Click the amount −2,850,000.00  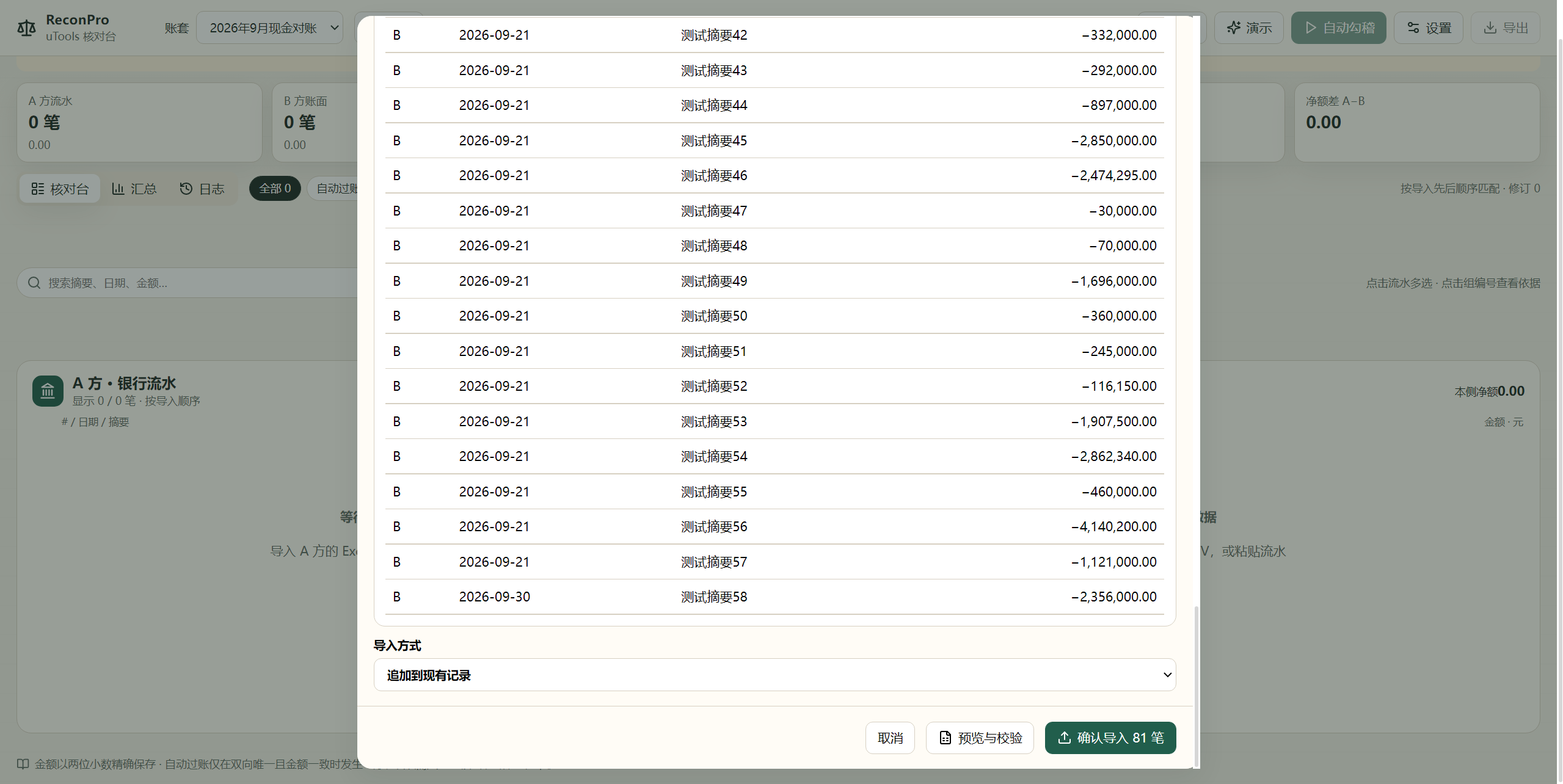(1113, 140)
